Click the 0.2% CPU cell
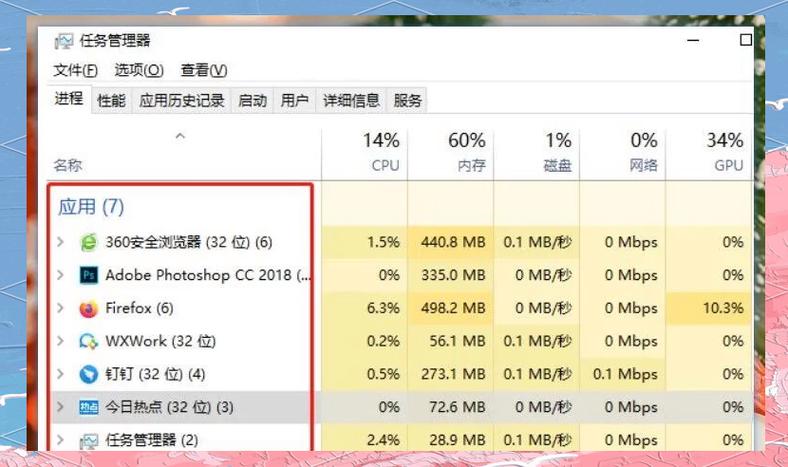The width and height of the screenshot is (788, 467). pyautogui.click(x=364, y=341)
